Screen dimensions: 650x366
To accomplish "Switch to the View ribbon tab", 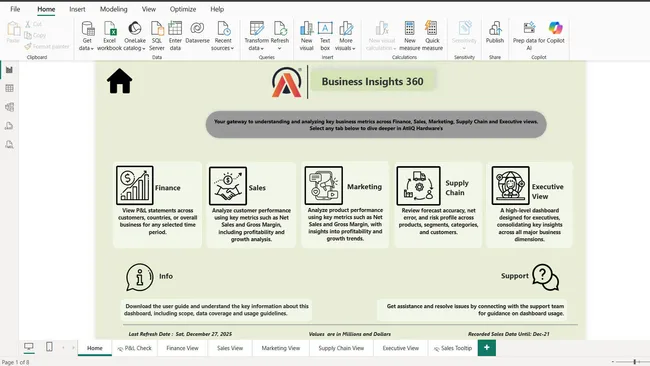I will click(x=149, y=9).
